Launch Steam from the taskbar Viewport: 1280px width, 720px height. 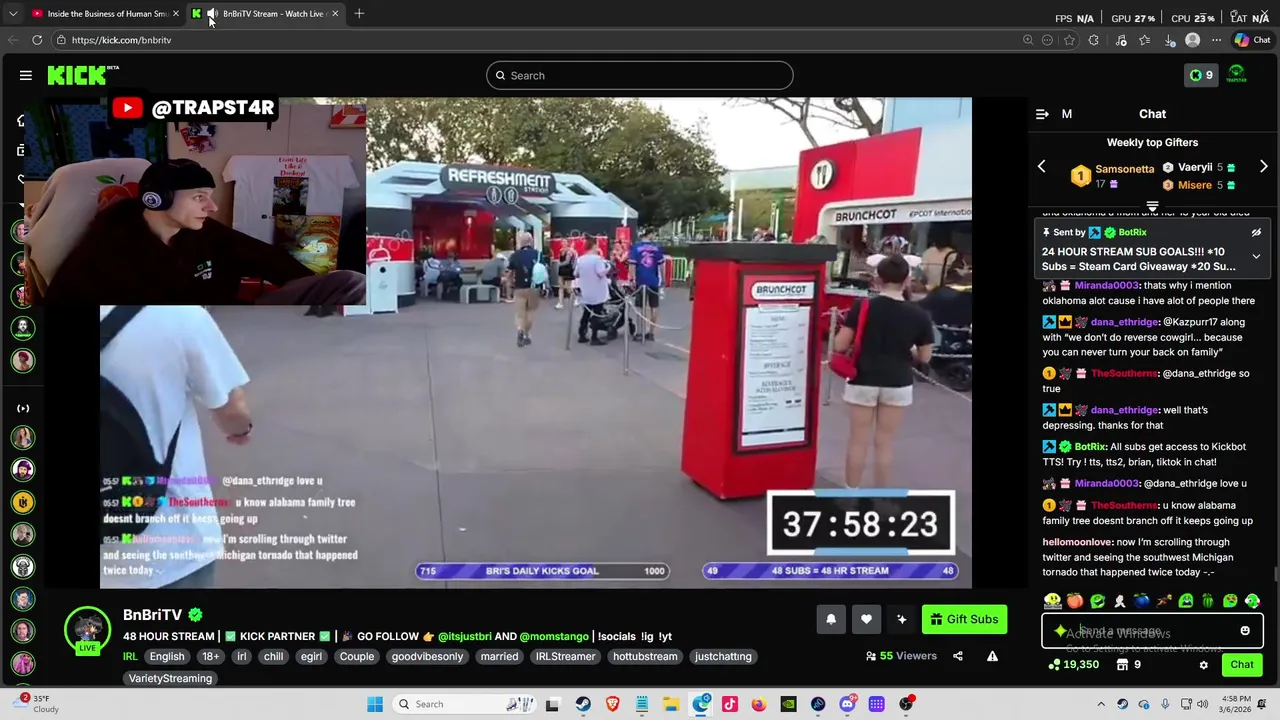583,704
